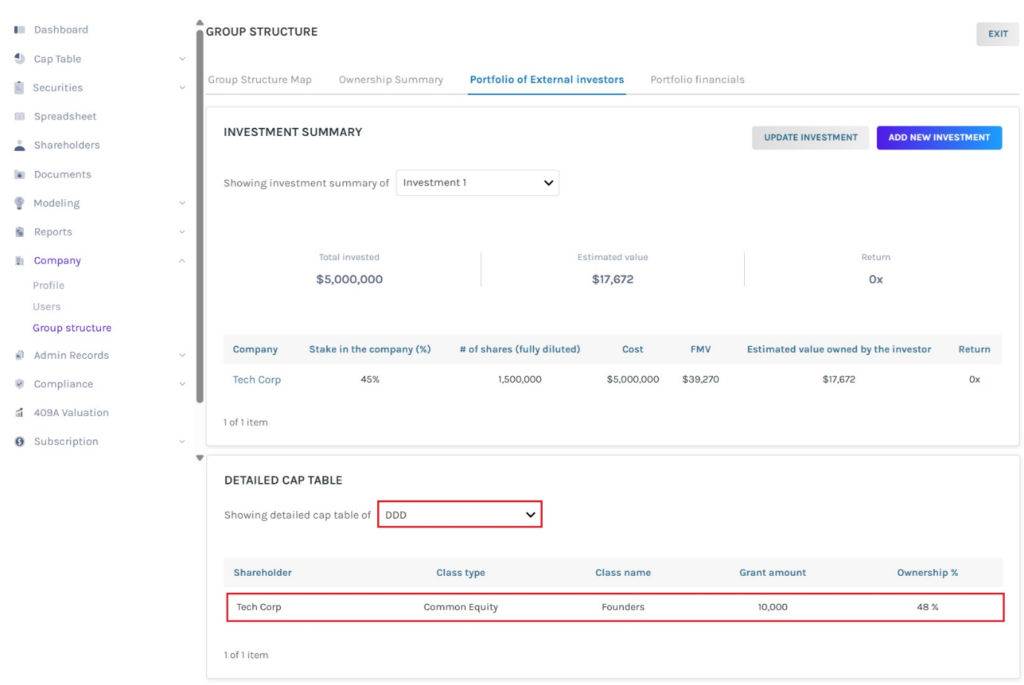Click the Add New Investment button

tap(939, 138)
